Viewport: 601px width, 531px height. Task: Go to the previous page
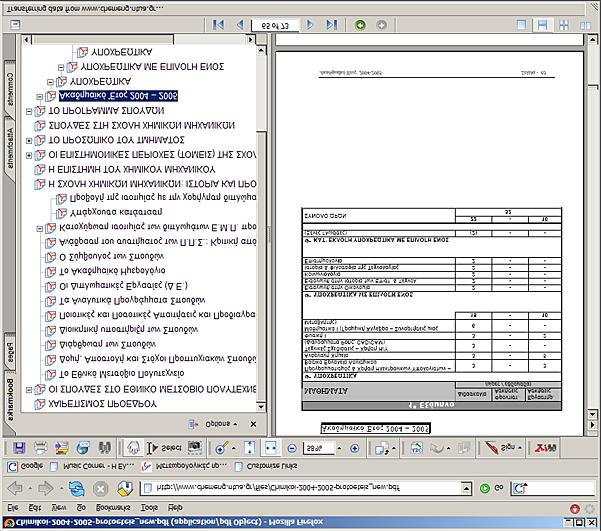240,25
